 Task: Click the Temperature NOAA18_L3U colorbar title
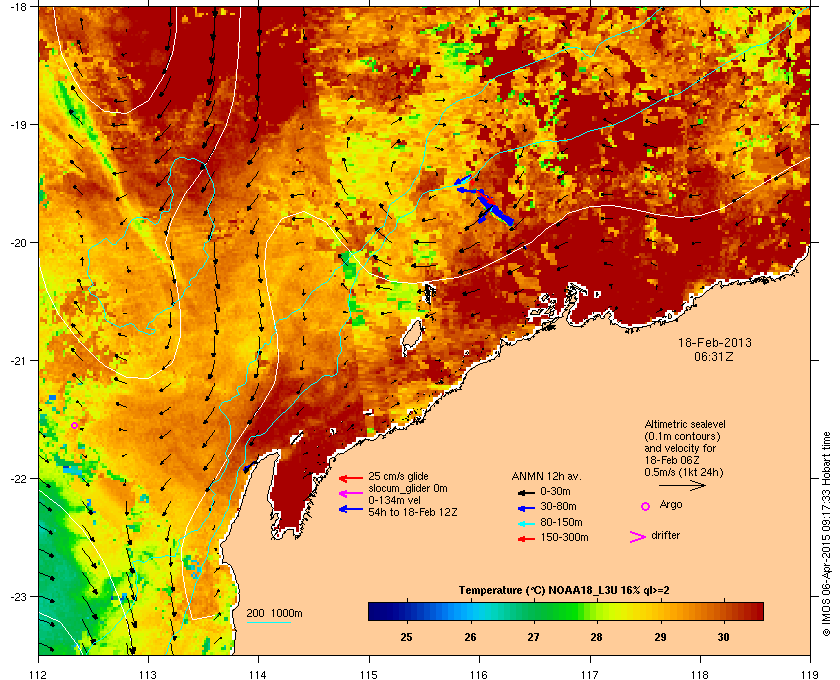point(564,591)
